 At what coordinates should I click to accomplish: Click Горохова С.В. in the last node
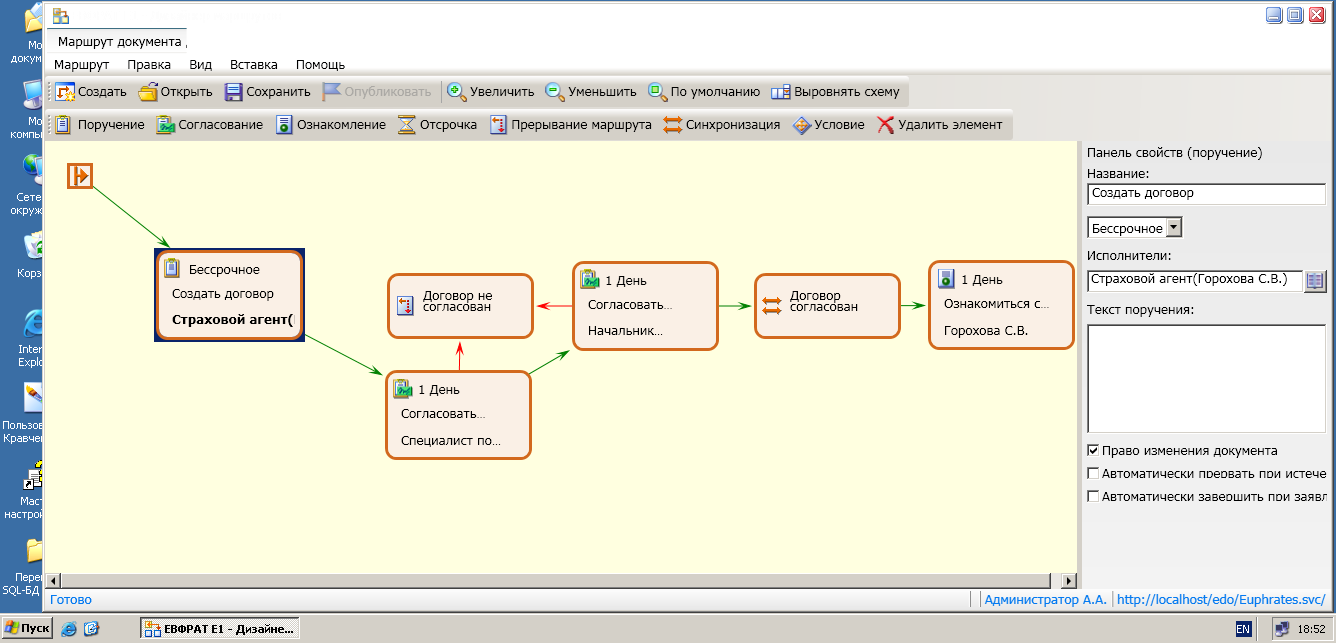tap(986, 330)
